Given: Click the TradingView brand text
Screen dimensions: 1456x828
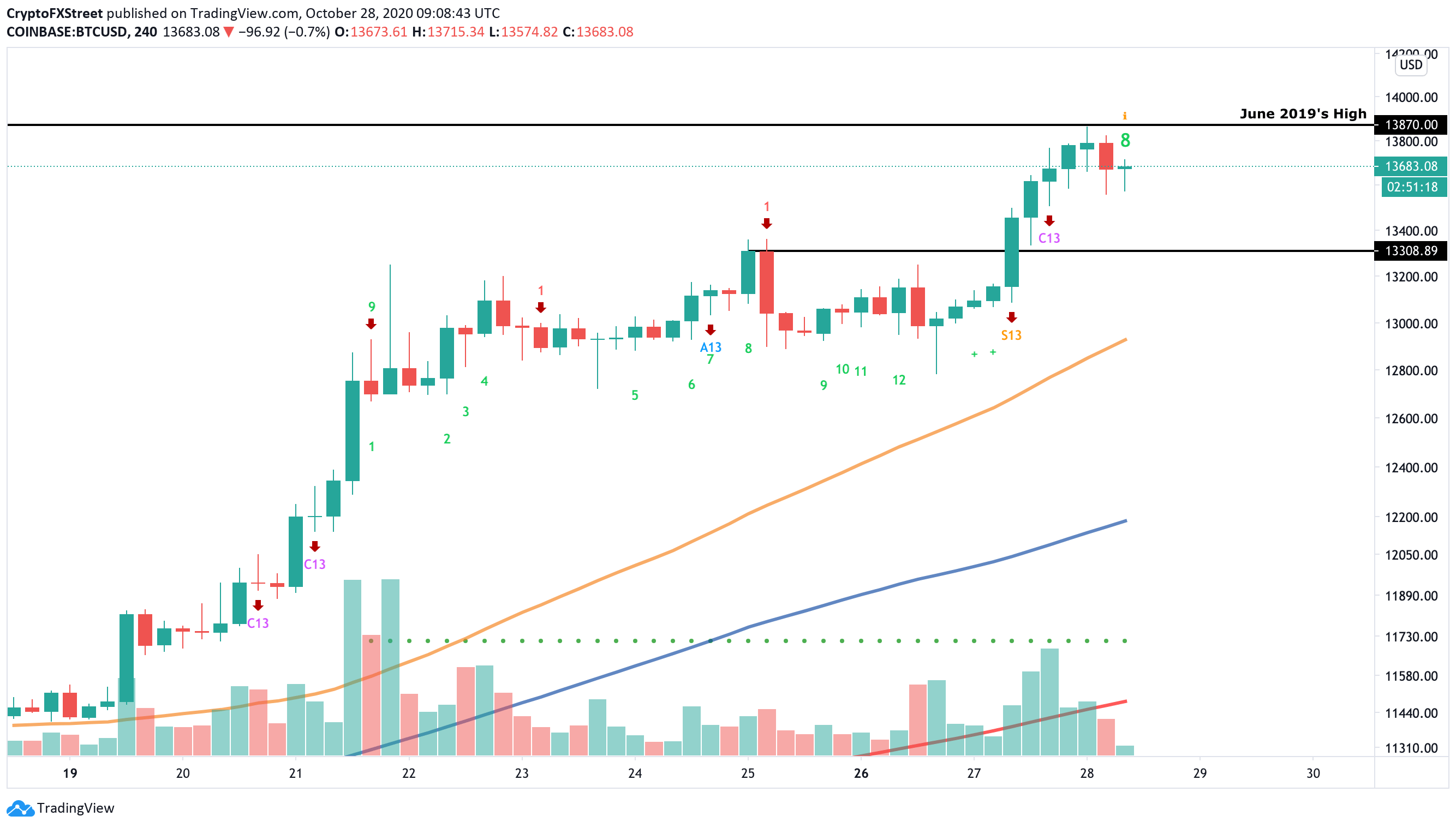Looking at the screenshot, I should coord(76,808).
